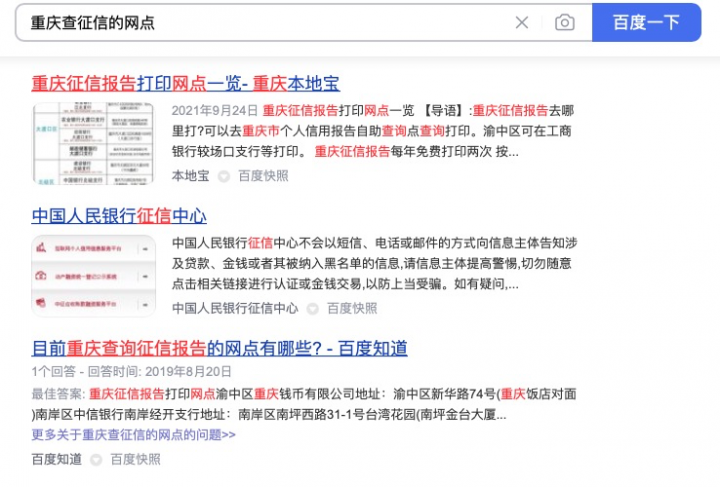Click the table thumbnail of the 本地宝 result
The image size is (720, 487).
coord(93,143)
